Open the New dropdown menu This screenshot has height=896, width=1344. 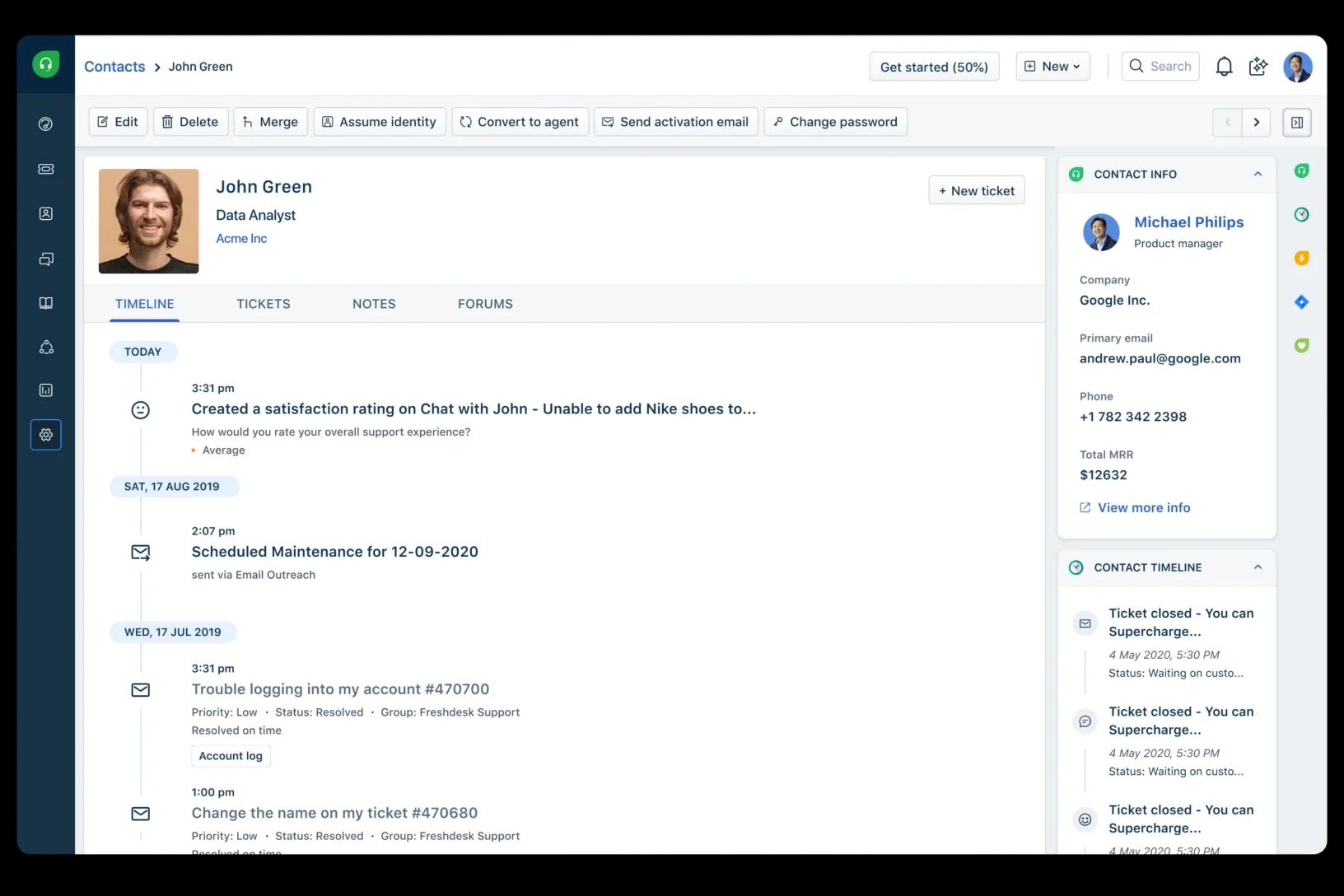coord(1052,67)
